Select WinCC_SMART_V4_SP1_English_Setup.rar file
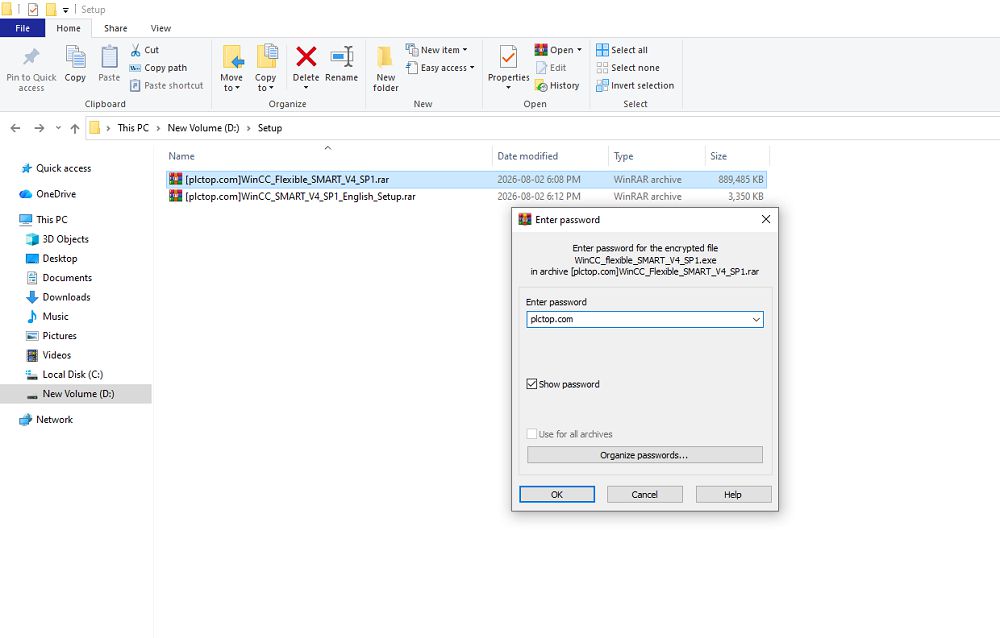Image resolution: width=1000 pixels, height=638 pixels. (466, 197)
